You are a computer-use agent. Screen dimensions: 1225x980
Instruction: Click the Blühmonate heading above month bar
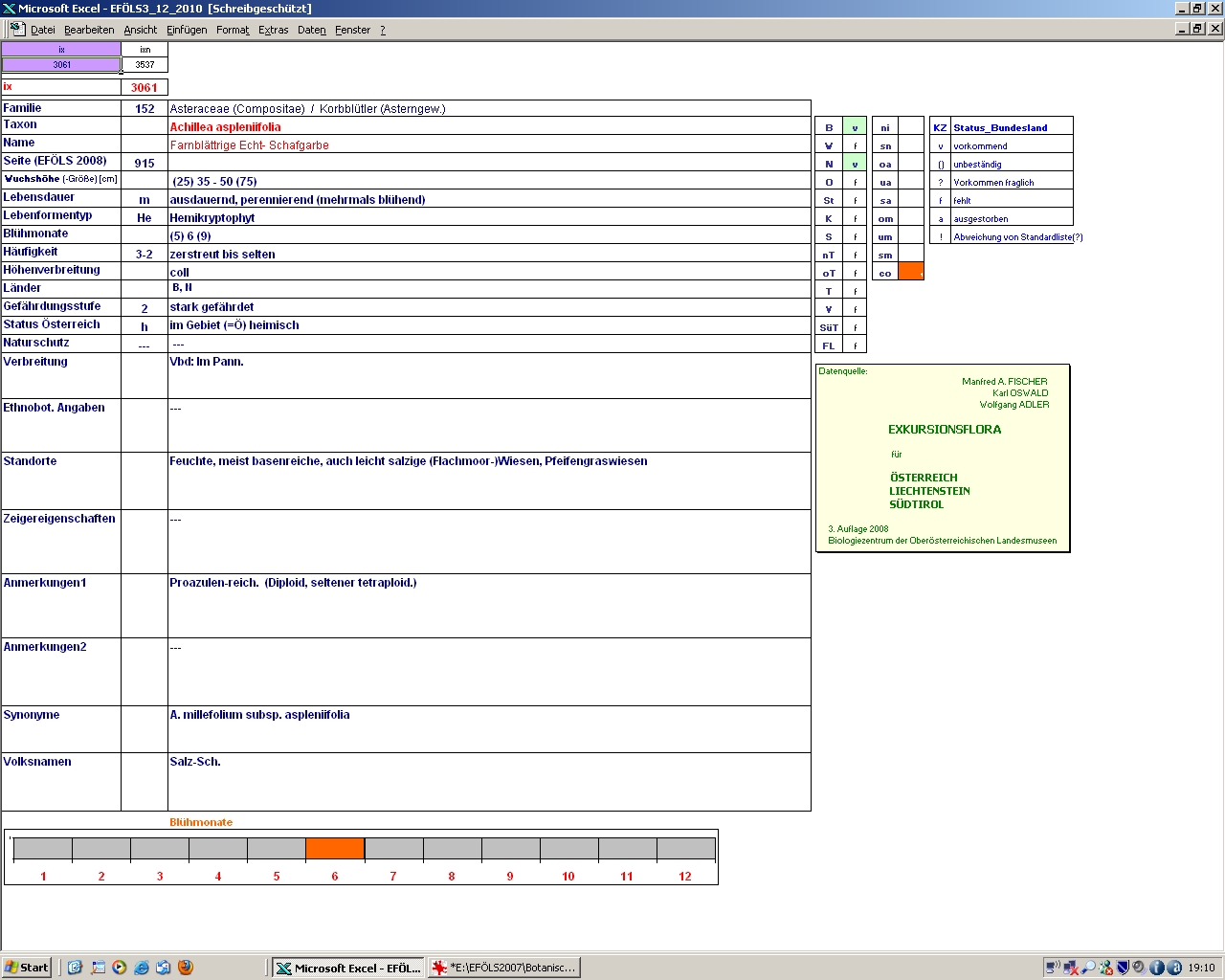click(x=201, y=822)
